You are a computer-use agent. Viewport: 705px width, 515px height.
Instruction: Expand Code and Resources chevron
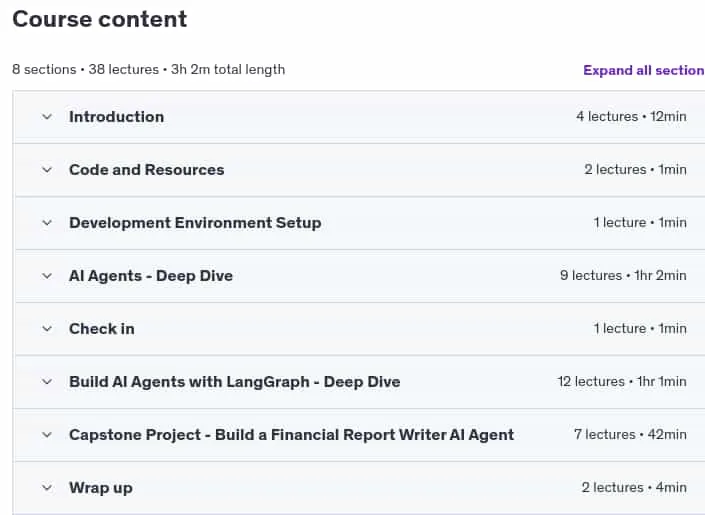tap(47, 170)
